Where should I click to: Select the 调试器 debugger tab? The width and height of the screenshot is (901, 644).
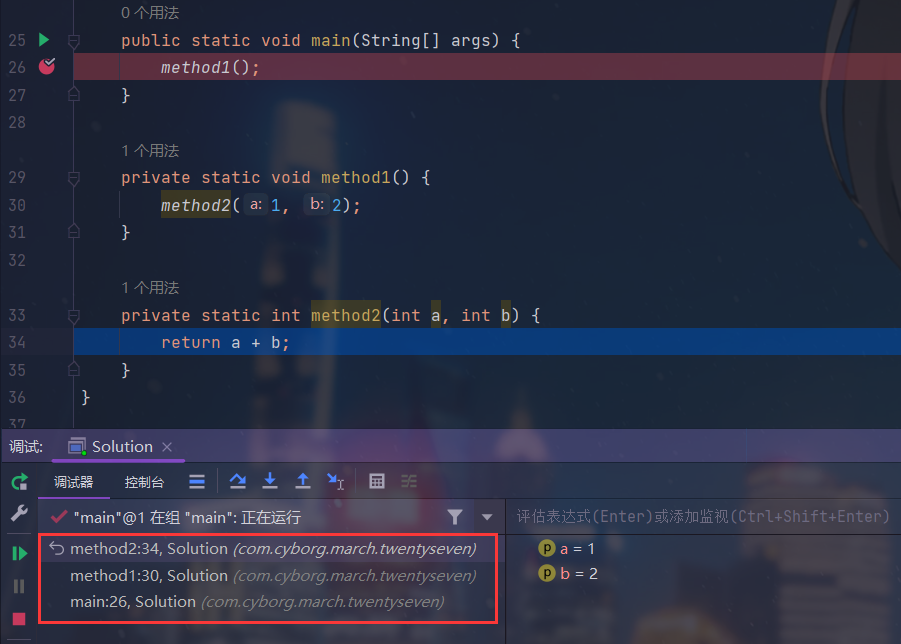73,482
